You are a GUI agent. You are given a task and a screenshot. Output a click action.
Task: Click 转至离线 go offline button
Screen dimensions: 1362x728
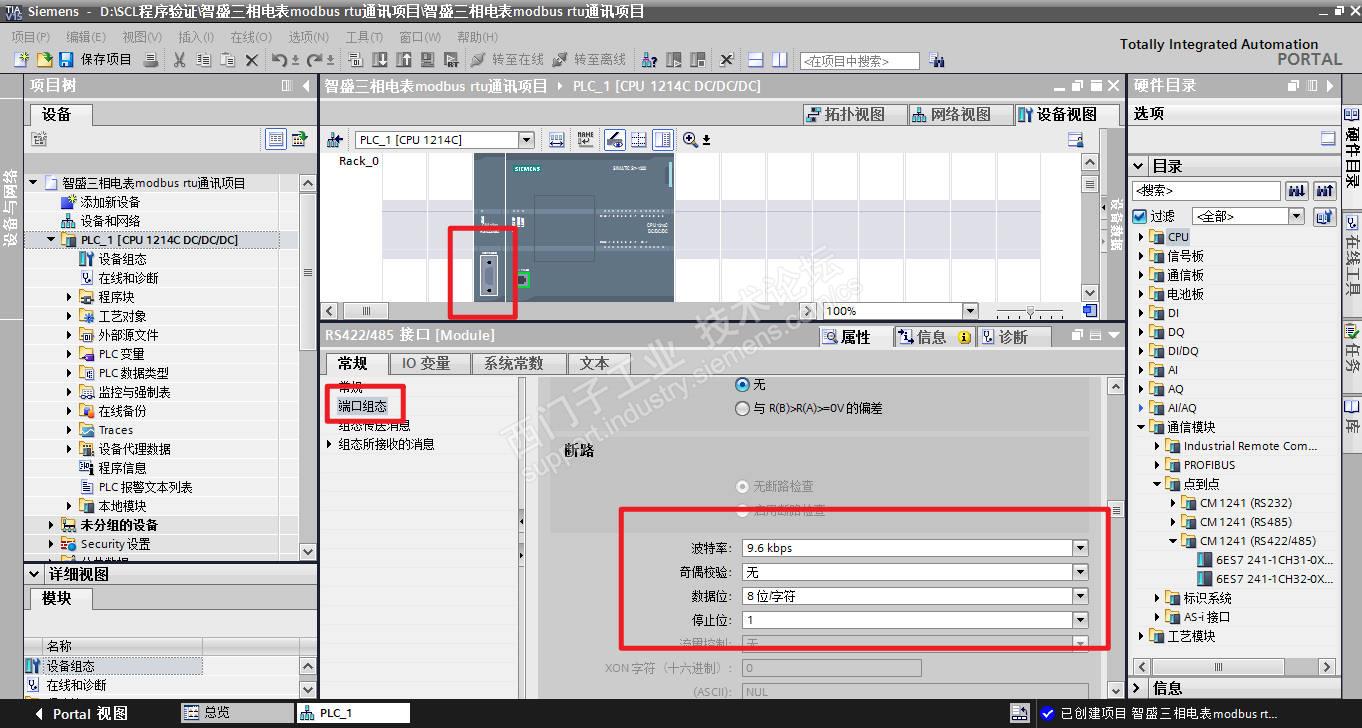pyautogui.click(x=590, y=60)
